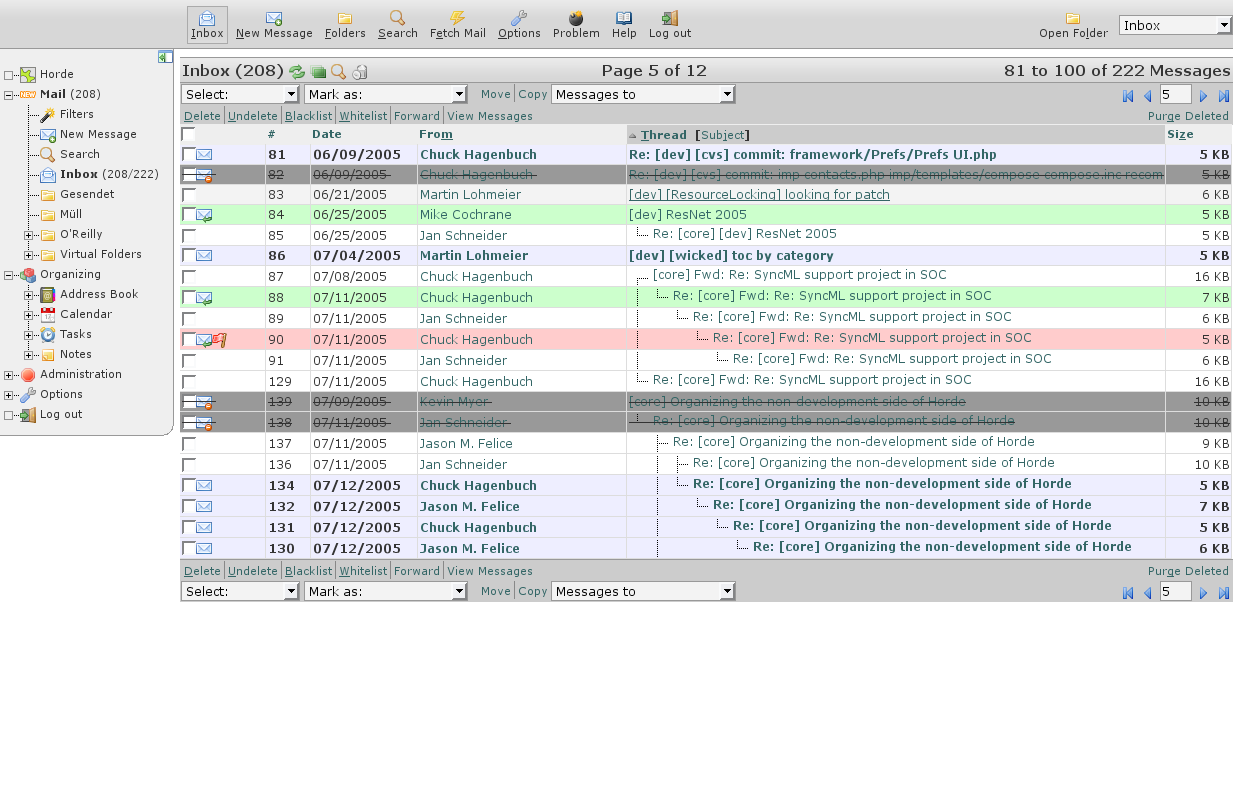Select checkbox of message 84 from Mike Cochrane
The width and height of the screenshot is (1233, 788).
189,215
